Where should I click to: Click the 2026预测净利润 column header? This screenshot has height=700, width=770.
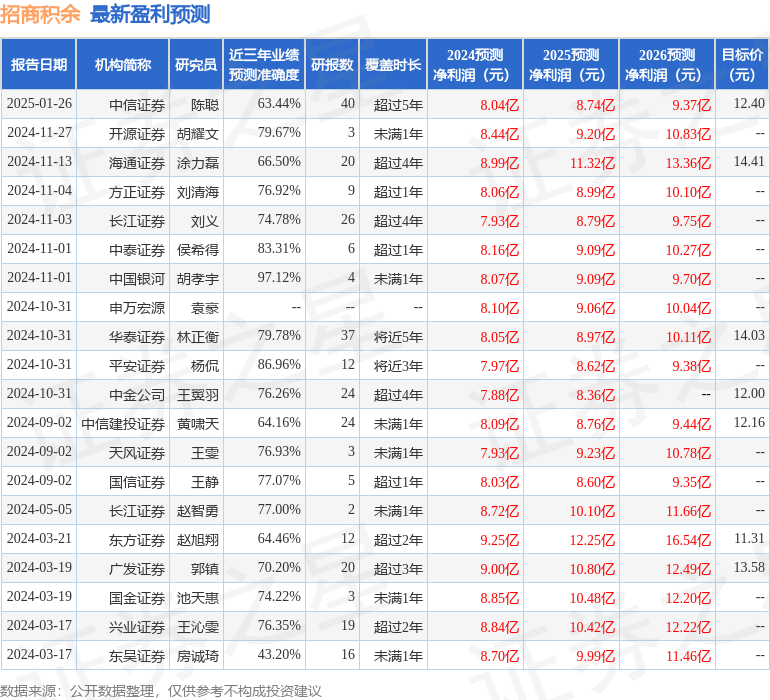[x=667, y=65]
